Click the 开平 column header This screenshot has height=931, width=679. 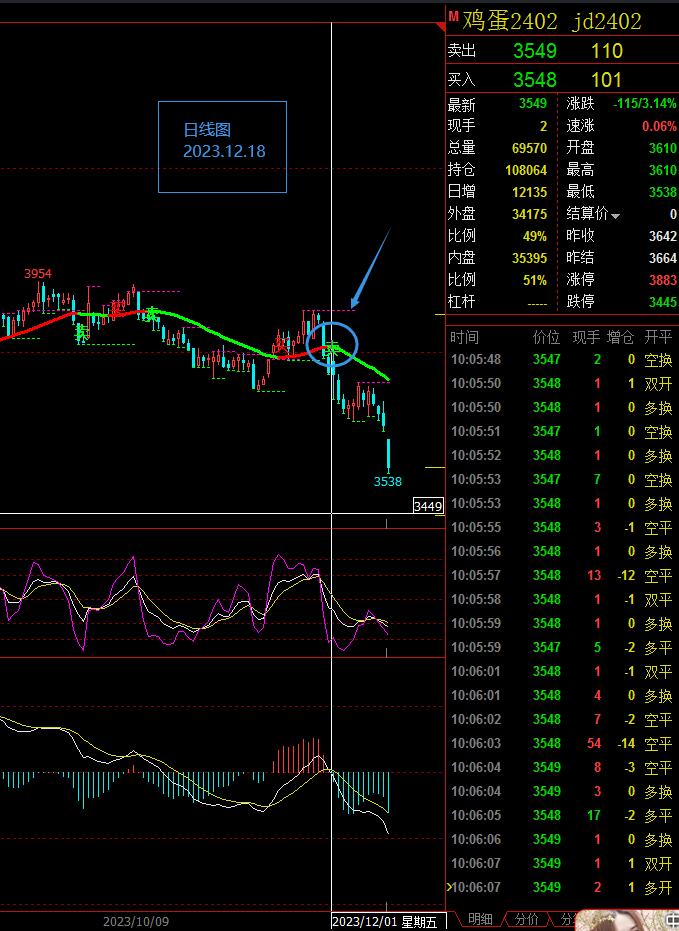pos(659,338)
